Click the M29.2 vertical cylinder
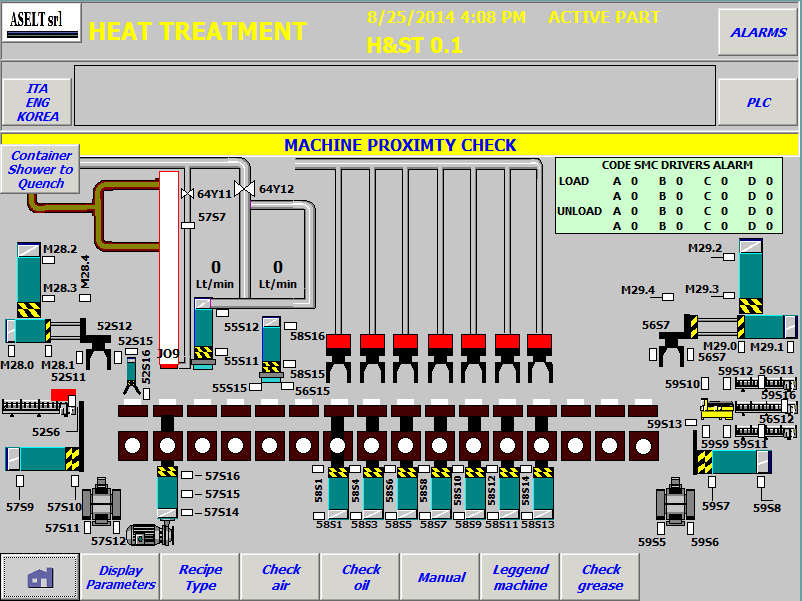802x601 pixels. (x=751, y=276)
